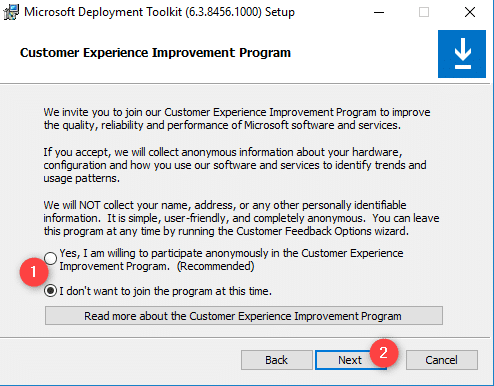Select 'I don't want to join' radio option
This screenshot has width=494, height=386.
(x=50, y=291)
